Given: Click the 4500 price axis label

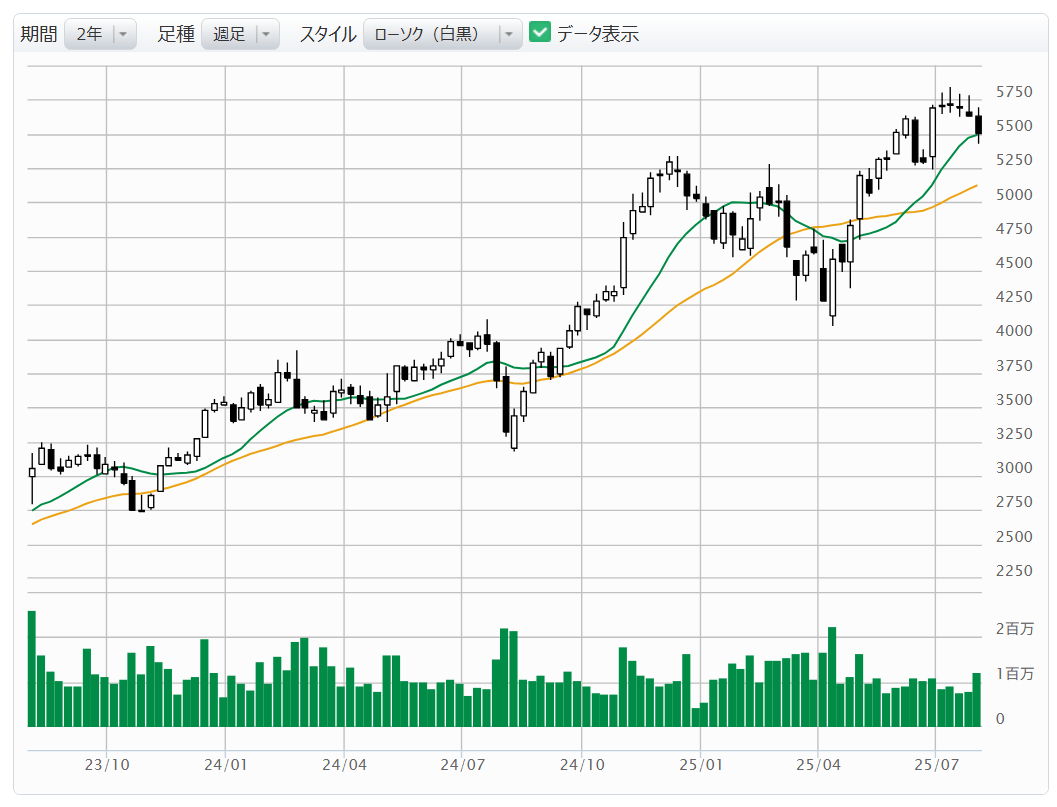Looking at the screenshot, I should [x=1014, y=263].
